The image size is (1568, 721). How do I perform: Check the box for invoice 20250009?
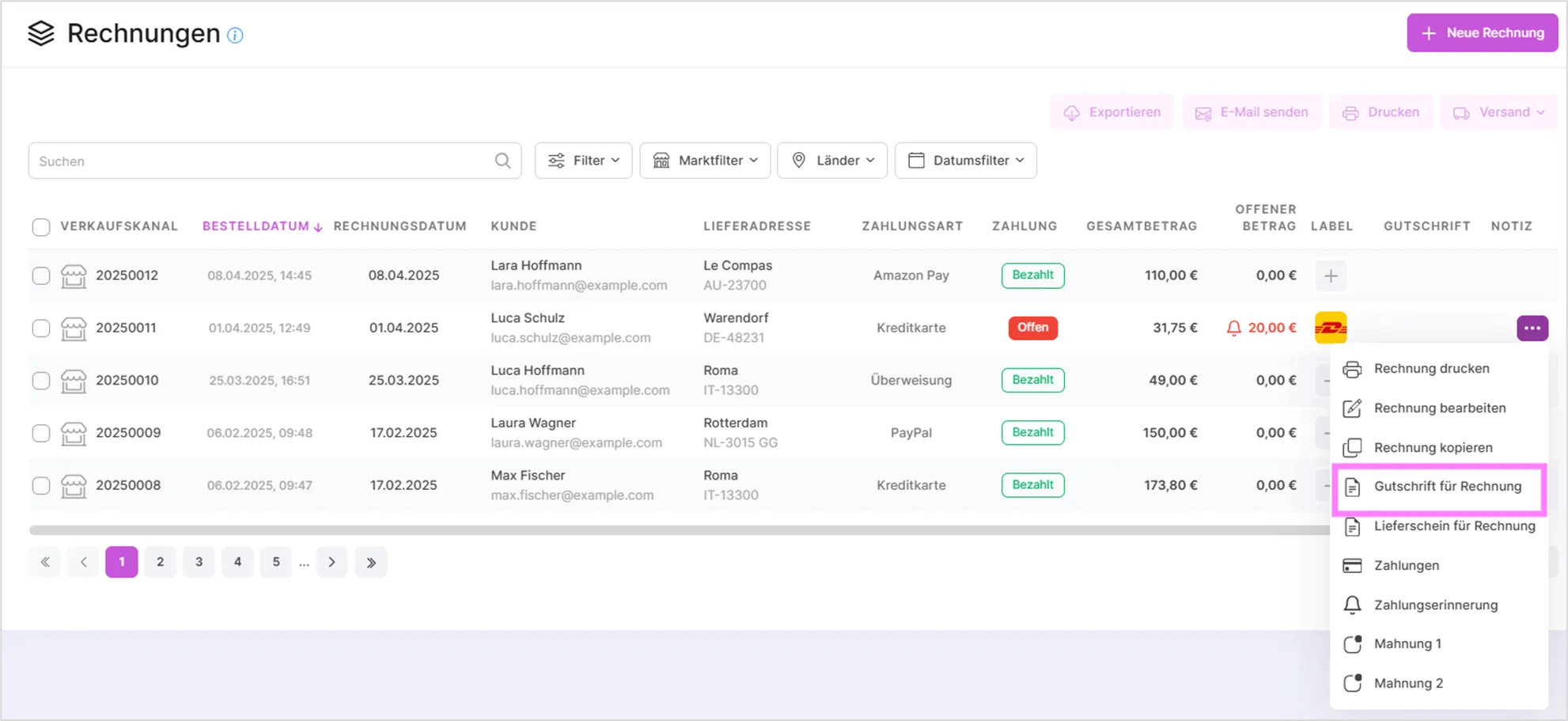[x=41, y=433]
